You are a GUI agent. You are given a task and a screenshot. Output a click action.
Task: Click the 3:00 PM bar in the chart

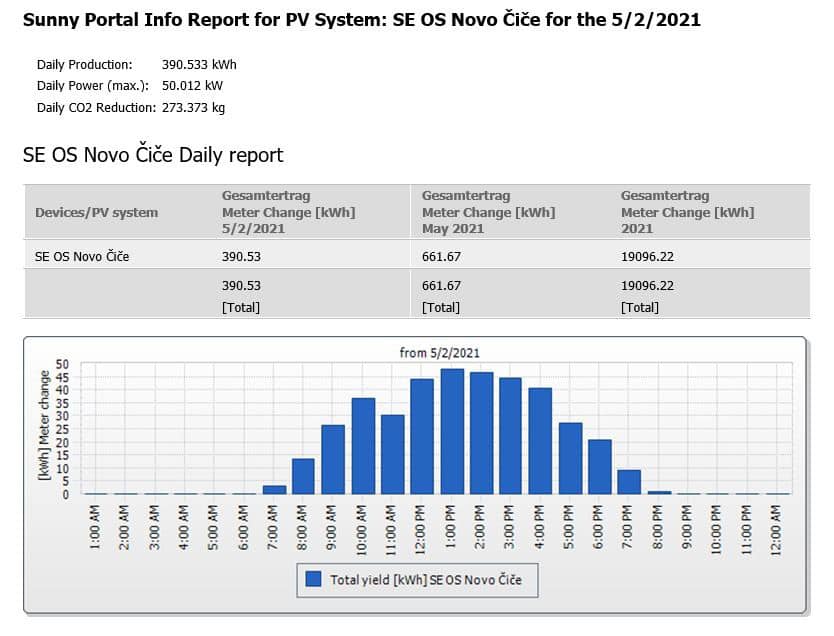click(511, 436)
